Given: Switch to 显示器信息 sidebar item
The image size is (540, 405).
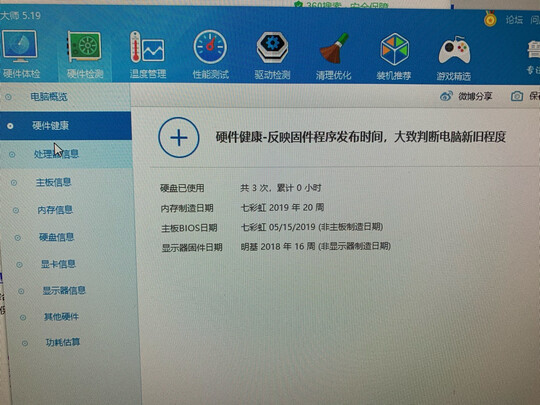Looking at the screenshot, I should pos(64,291).
